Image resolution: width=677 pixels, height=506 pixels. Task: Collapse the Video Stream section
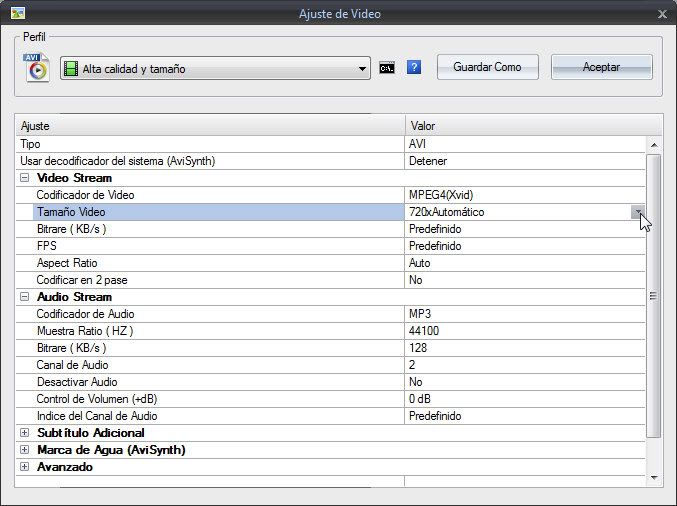click(24, 178)
